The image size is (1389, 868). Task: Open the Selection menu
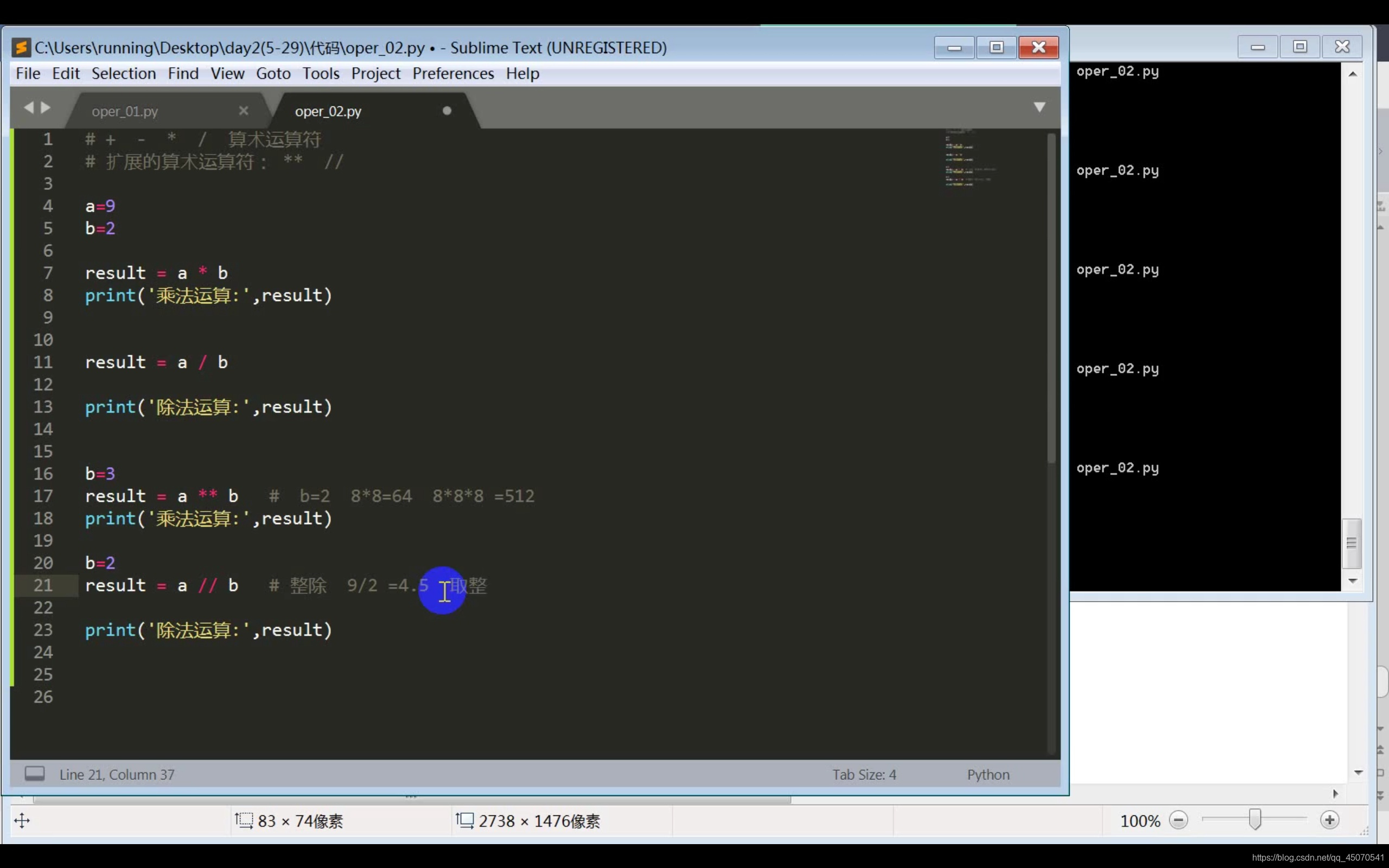123,73
